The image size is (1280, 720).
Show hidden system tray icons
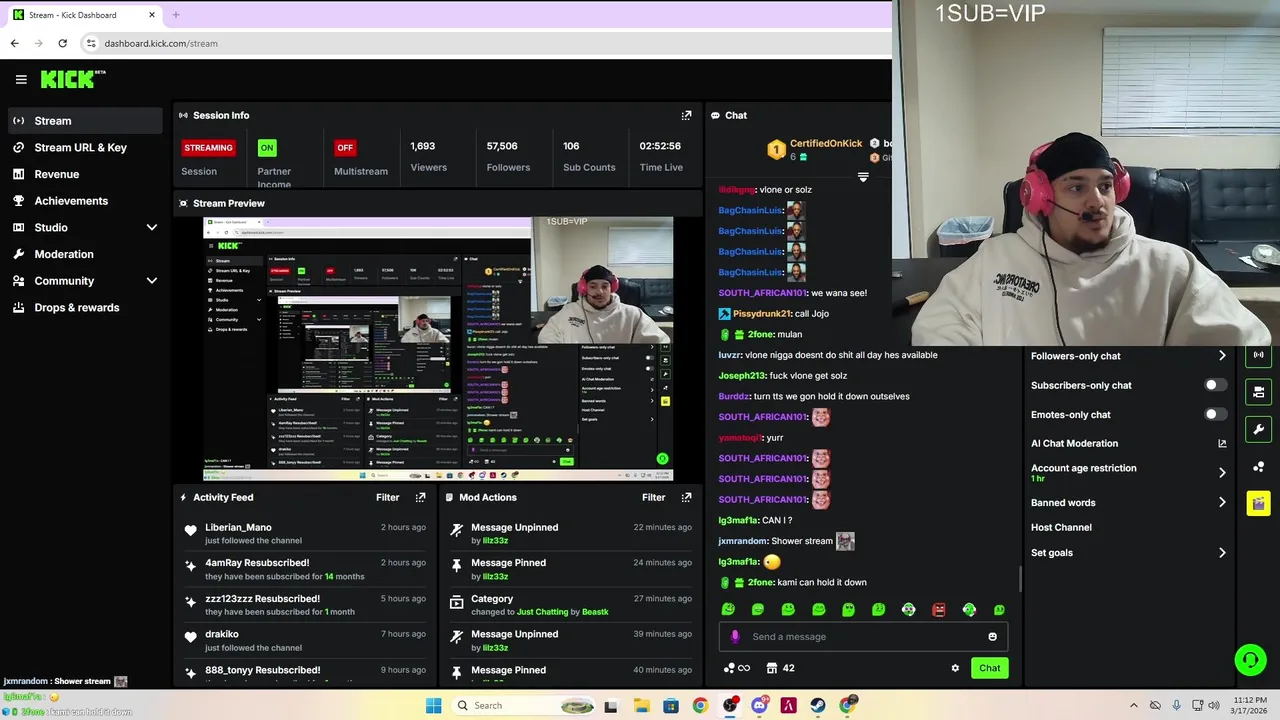click(x=1133, y=706)
